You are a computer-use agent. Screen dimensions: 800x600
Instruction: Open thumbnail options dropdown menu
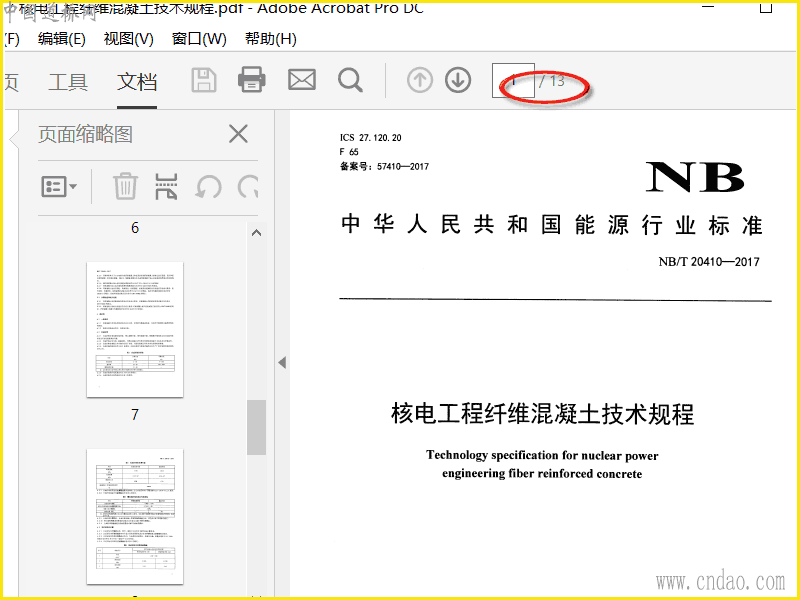59,187
